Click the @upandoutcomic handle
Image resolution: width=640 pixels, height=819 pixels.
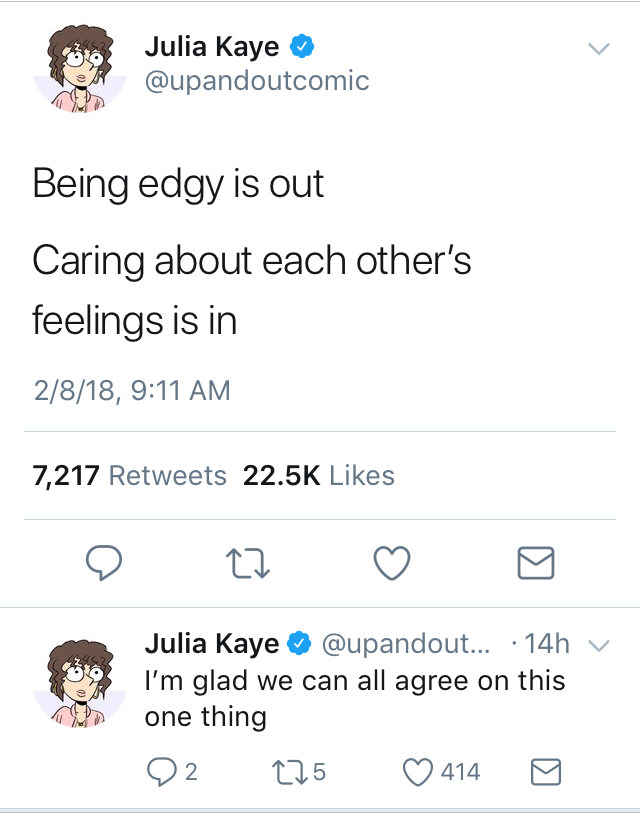pyautogui.click(x=258, y=81)
